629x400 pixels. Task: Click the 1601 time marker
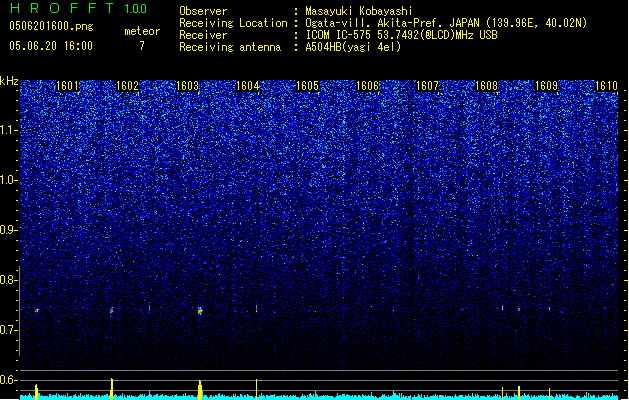pyautogui.click(x=67, y=86)
